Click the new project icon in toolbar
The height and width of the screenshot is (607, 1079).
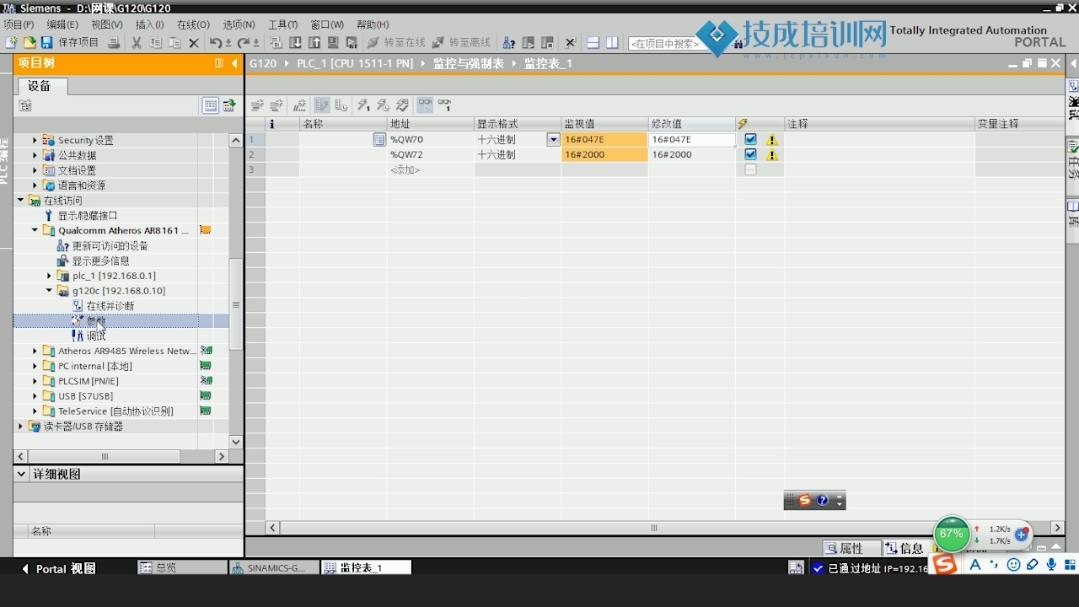11,43
